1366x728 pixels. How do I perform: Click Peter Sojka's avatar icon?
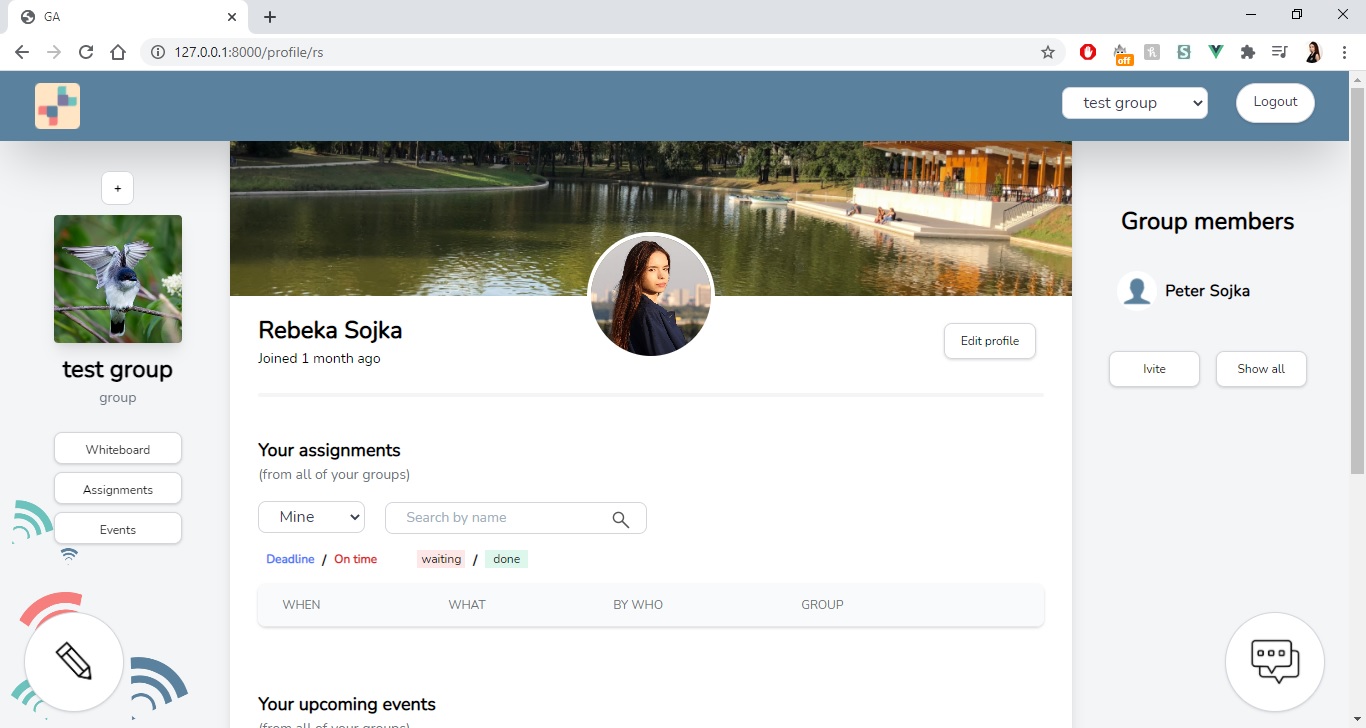pos(1136,291)
